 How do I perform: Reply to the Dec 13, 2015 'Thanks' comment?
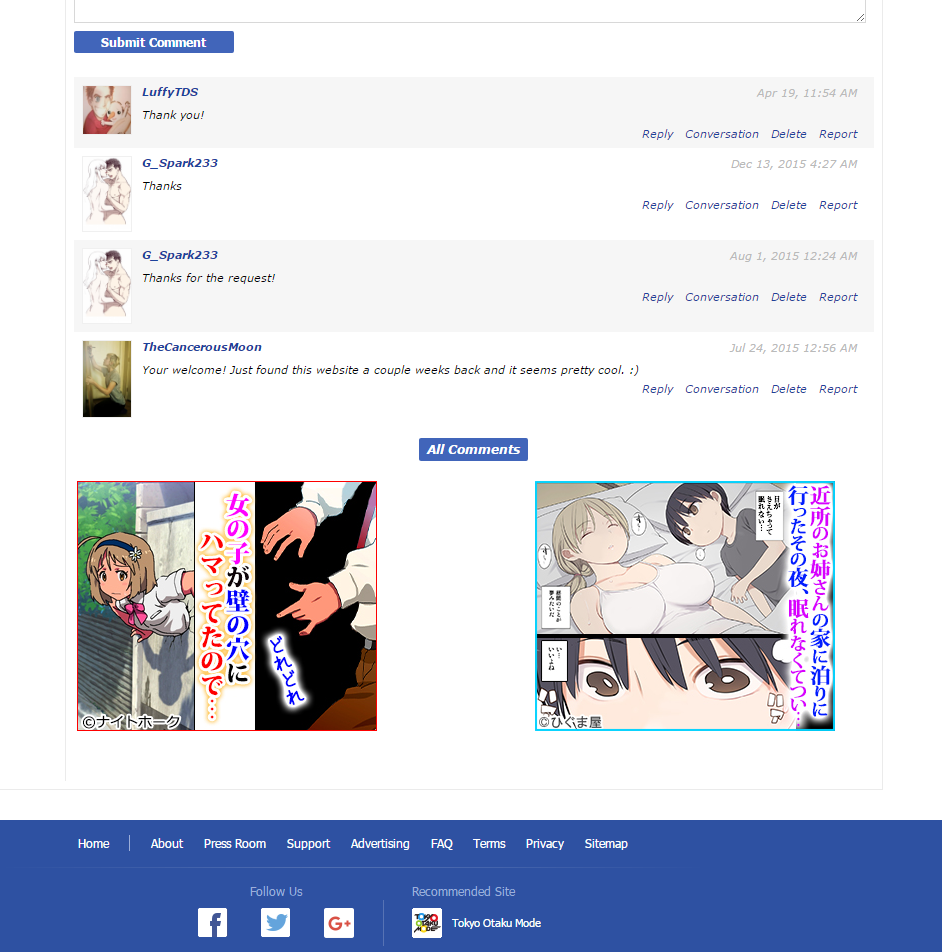pyautogui.click(x=657, y=205)
